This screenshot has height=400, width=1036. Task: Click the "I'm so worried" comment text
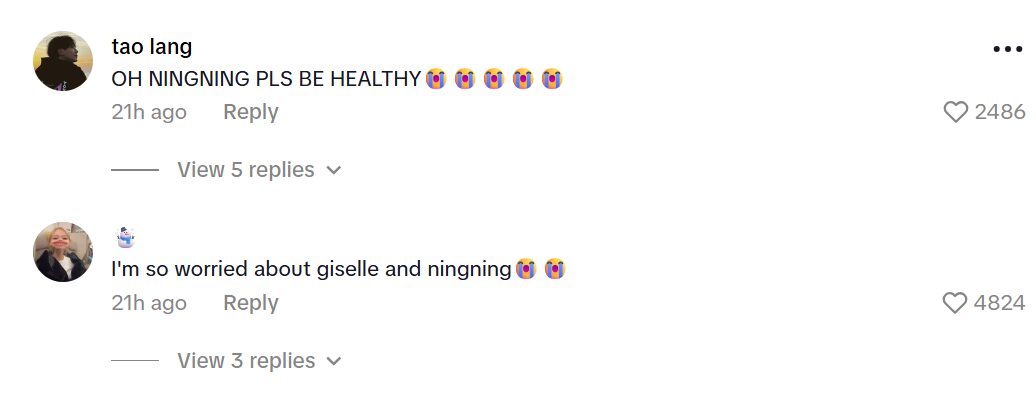(x=311, y=269)
